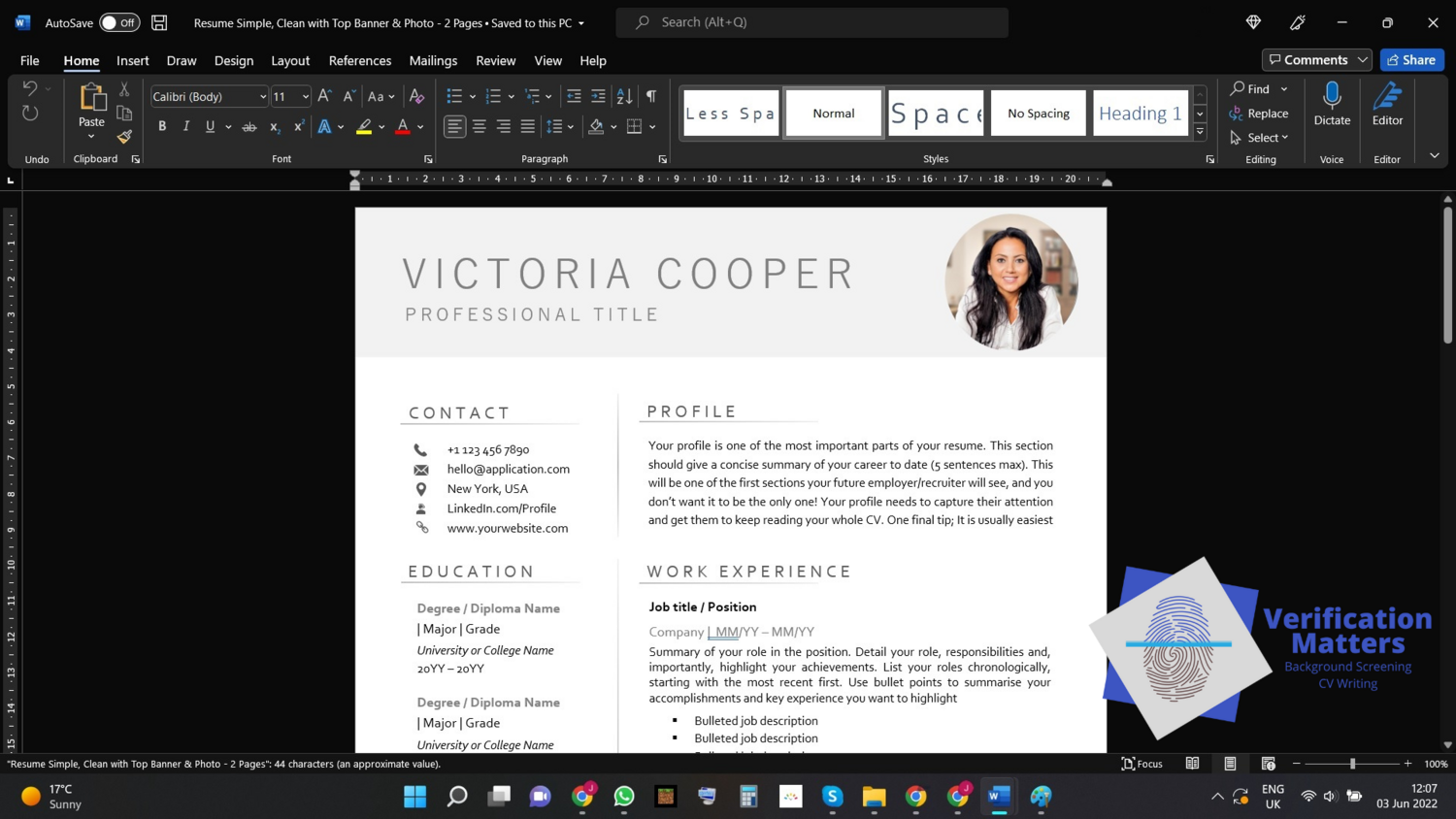The image size is (1456, 819).
Task: Click the Format Painter icon
Action: pyautogui.click(x=126, y=136)
